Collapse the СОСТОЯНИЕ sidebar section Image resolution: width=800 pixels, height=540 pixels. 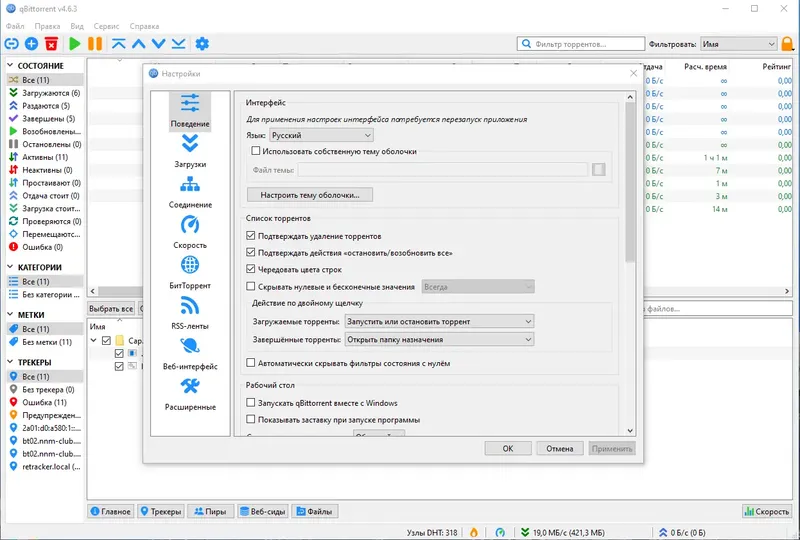(10, 65)
